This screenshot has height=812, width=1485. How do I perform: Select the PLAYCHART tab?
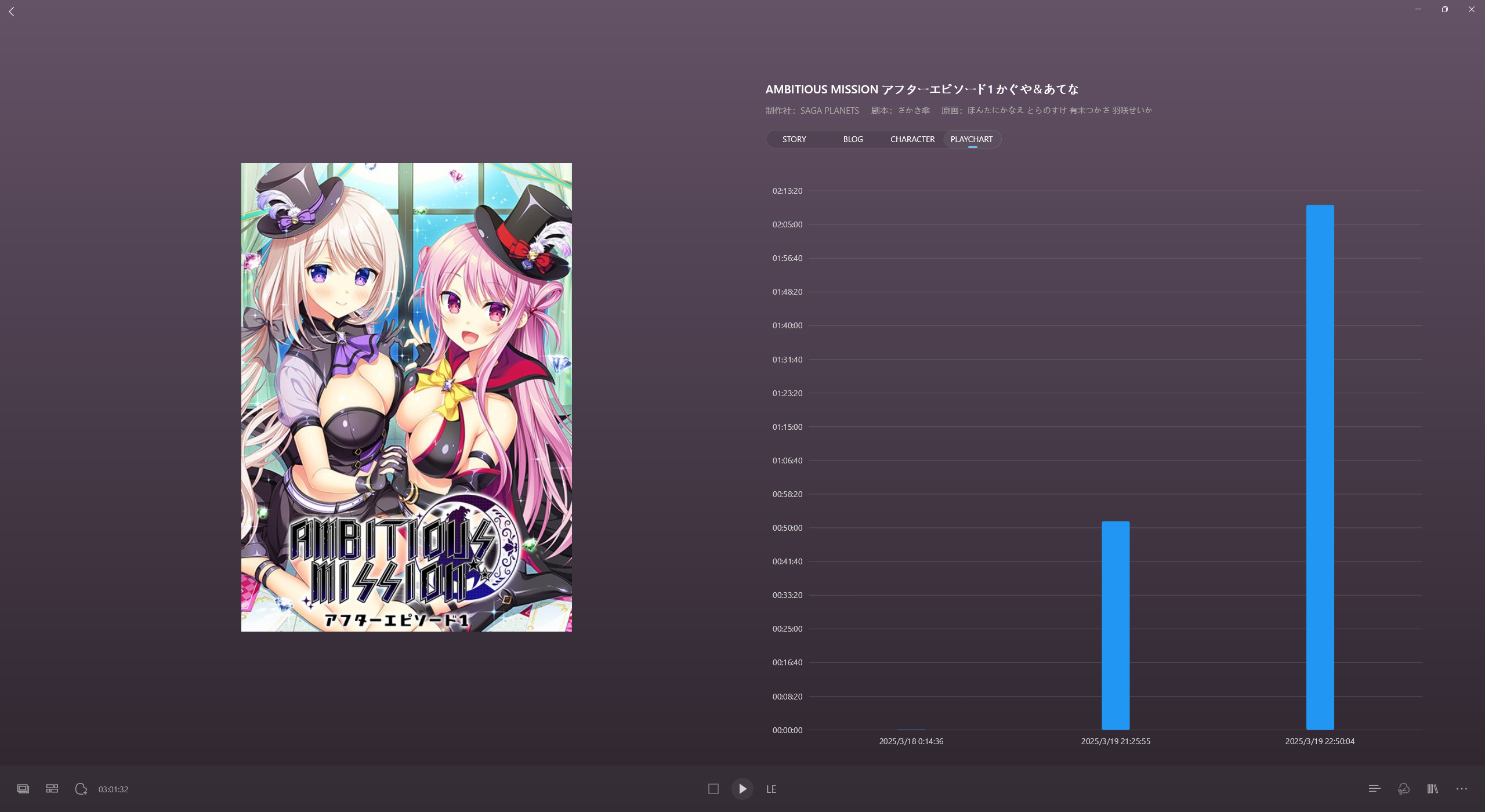click(x=972, y=139)
